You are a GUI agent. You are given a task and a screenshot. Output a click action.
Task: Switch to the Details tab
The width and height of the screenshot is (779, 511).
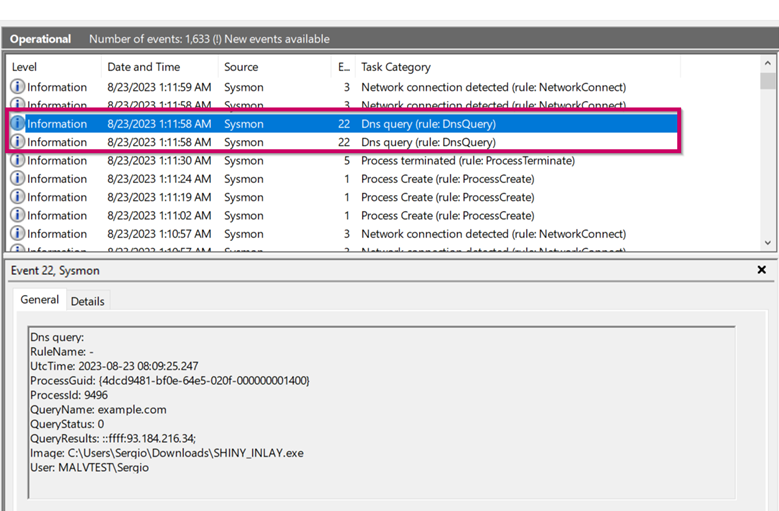coord(87,301)
